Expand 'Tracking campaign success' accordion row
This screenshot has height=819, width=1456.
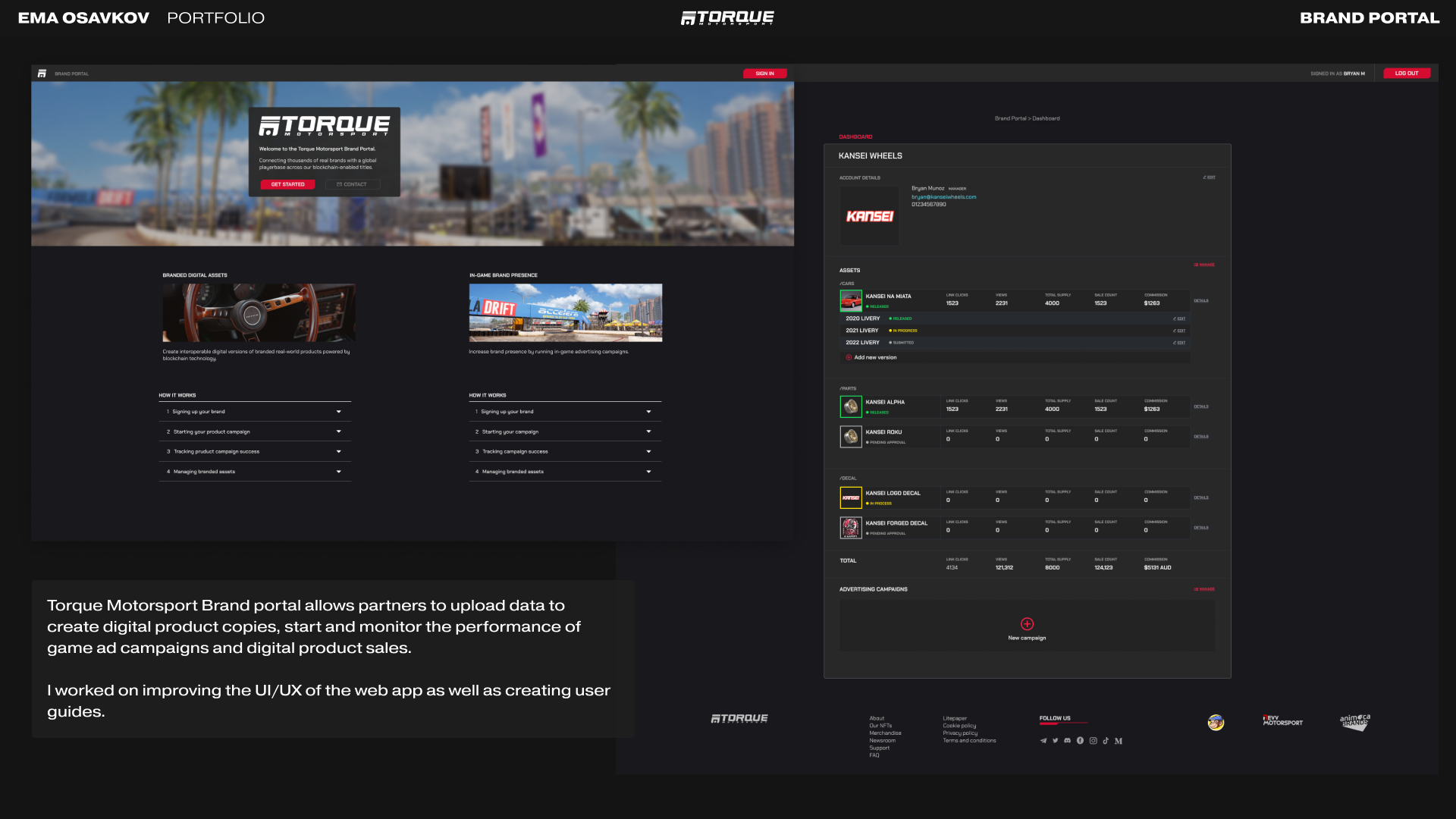565,451
